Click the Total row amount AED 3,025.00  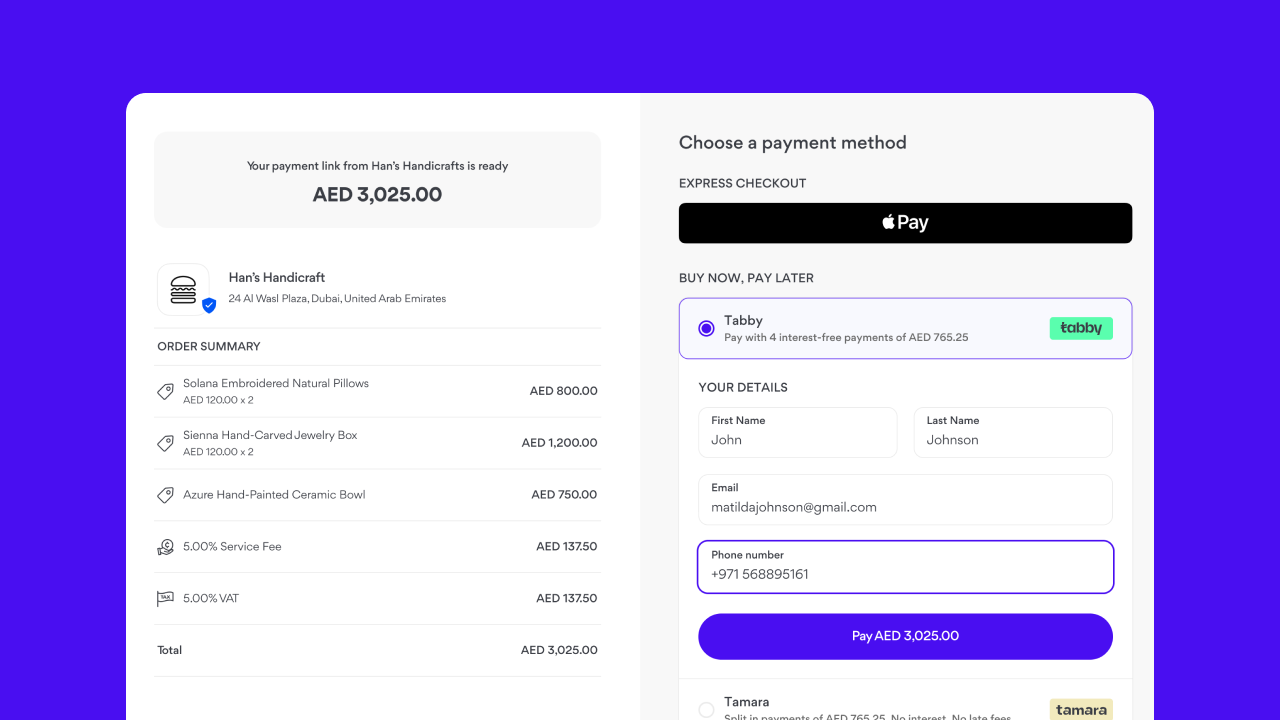click(559, 650)
